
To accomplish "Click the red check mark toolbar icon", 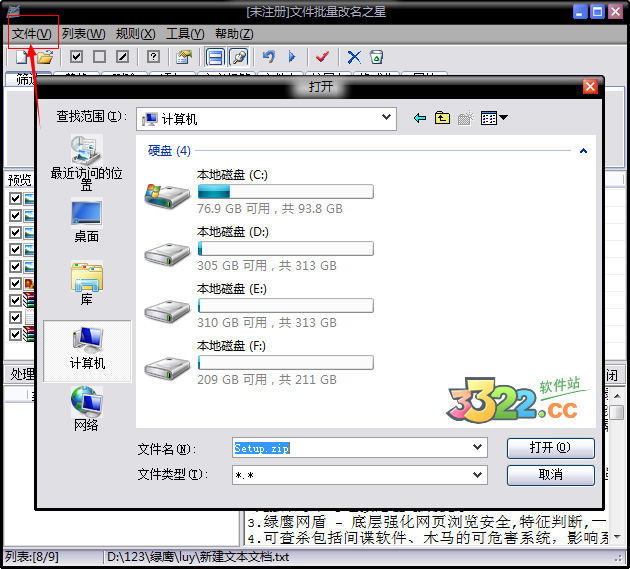I will (323, 57).
